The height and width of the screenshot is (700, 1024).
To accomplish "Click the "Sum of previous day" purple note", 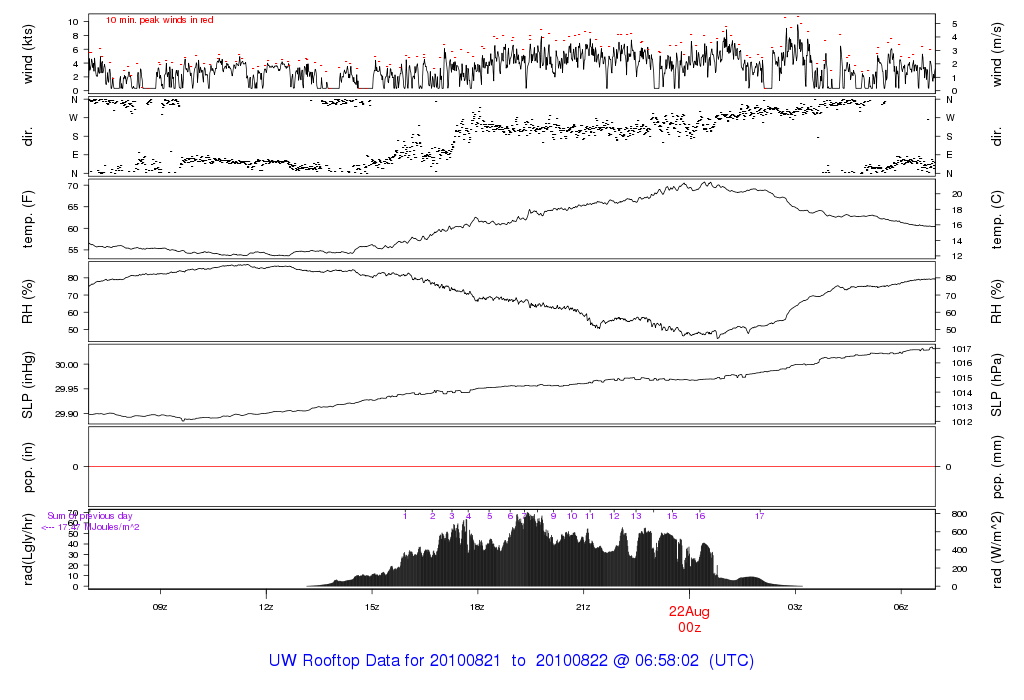I will pyautogui.click(x=89, y=516).
